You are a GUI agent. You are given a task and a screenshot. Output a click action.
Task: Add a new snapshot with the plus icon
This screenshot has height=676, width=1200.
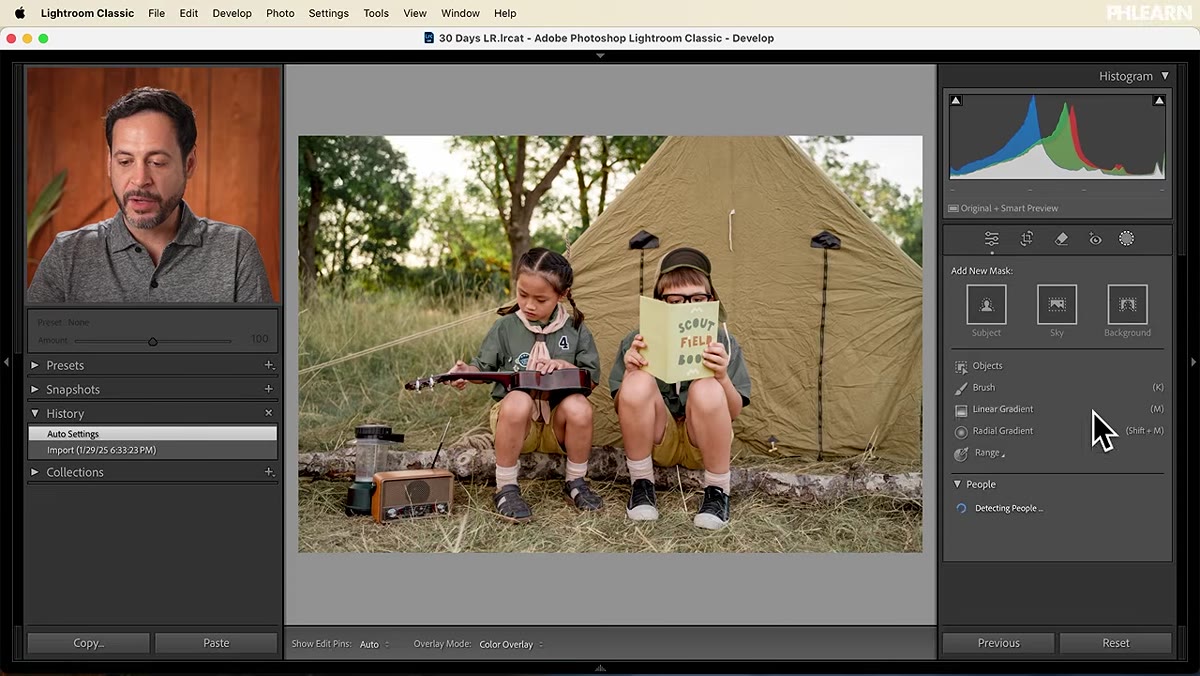click(x=268, y=389)
